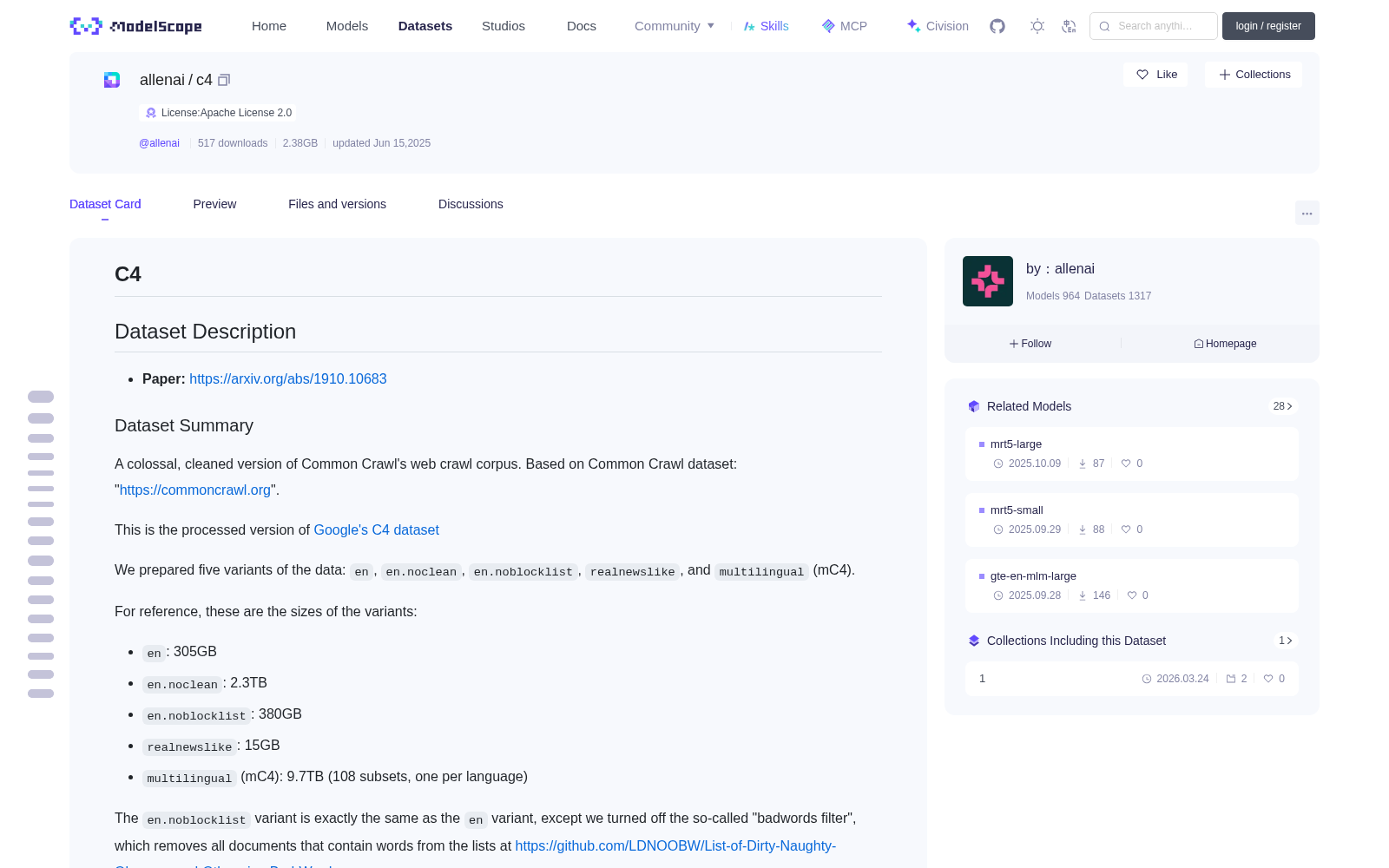Click mrt5-large like heart icon
This screenshot has height=868, width=1389.
click(x=1126, y=464)
